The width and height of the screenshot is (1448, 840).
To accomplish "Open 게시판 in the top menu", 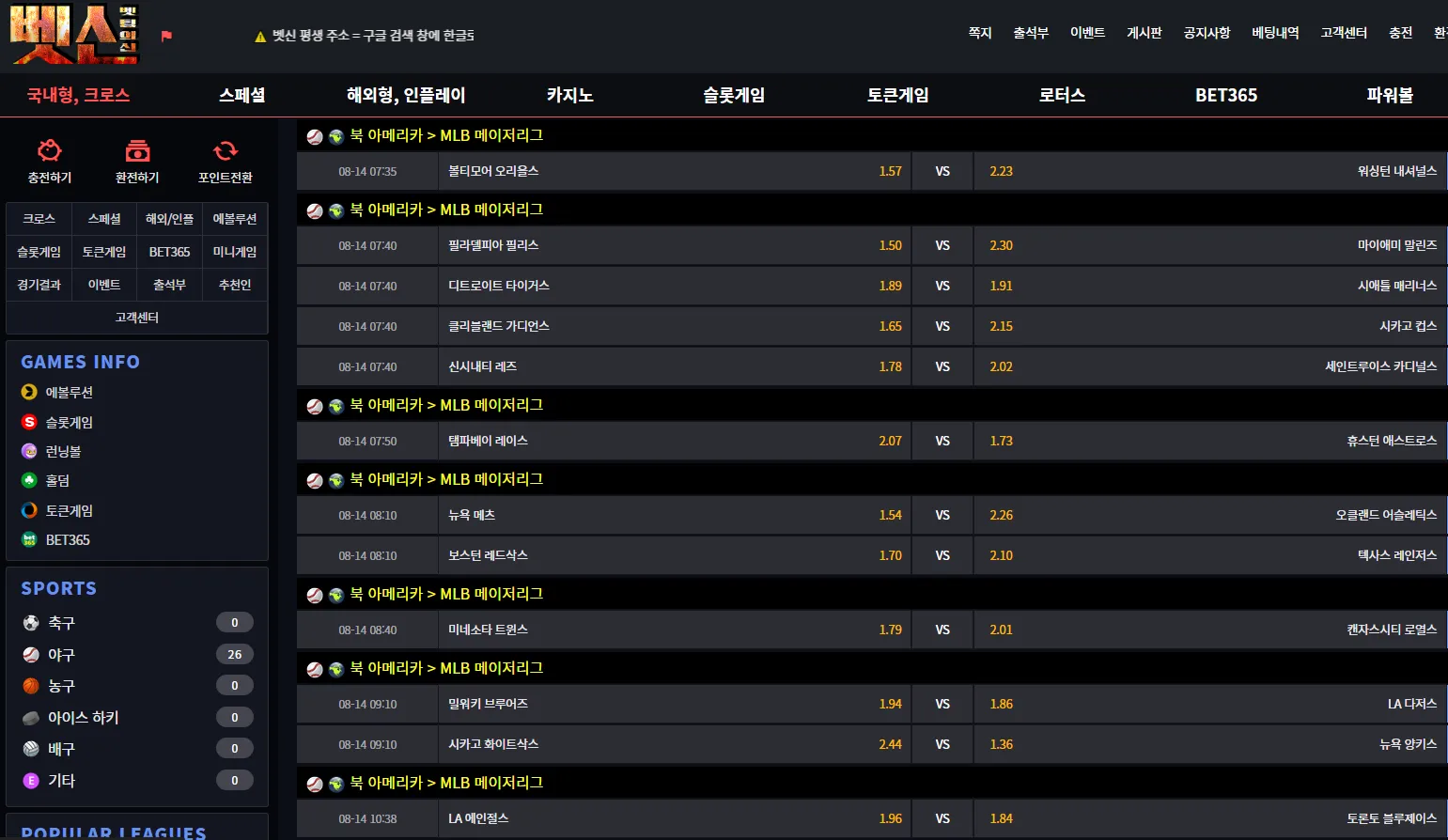I will point(1144,33).
